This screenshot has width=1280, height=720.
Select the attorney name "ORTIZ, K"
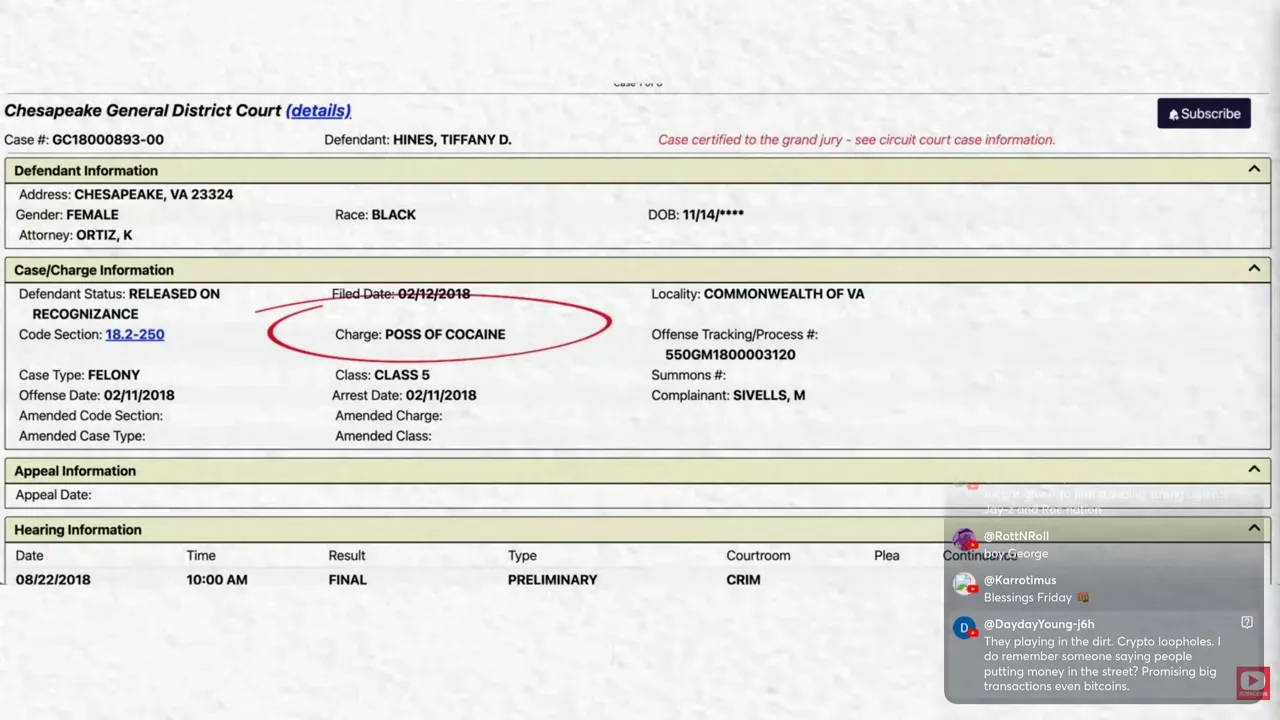(x=104, y=235)
